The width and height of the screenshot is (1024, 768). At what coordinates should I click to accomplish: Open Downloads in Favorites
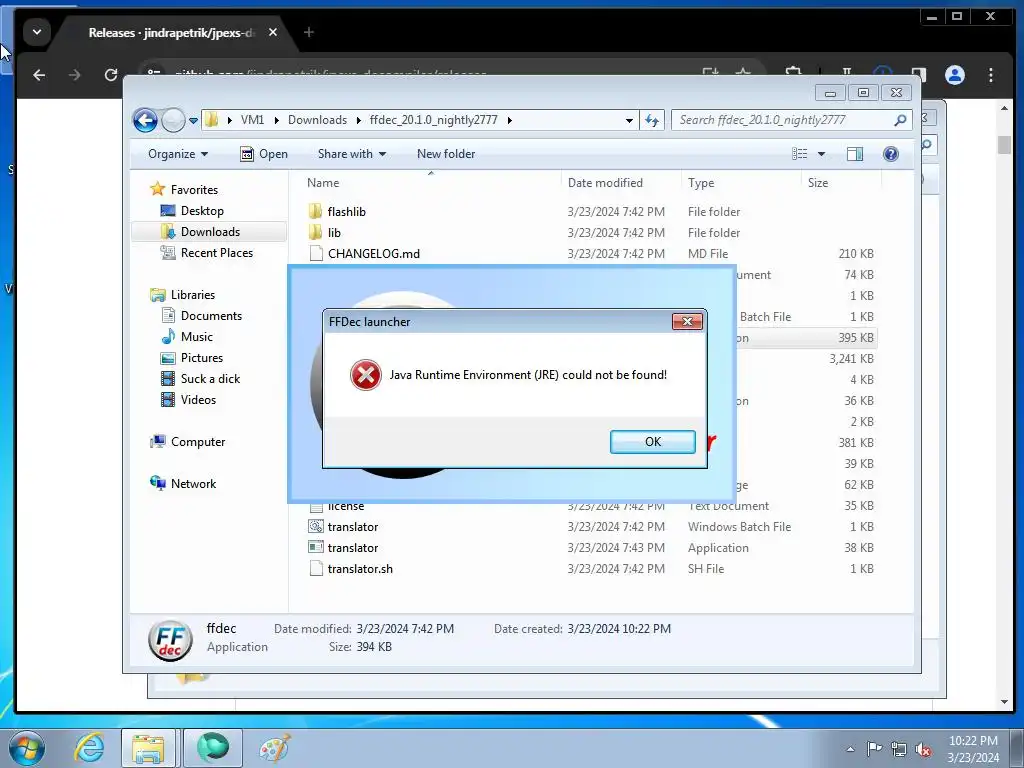tap(210, 231)
